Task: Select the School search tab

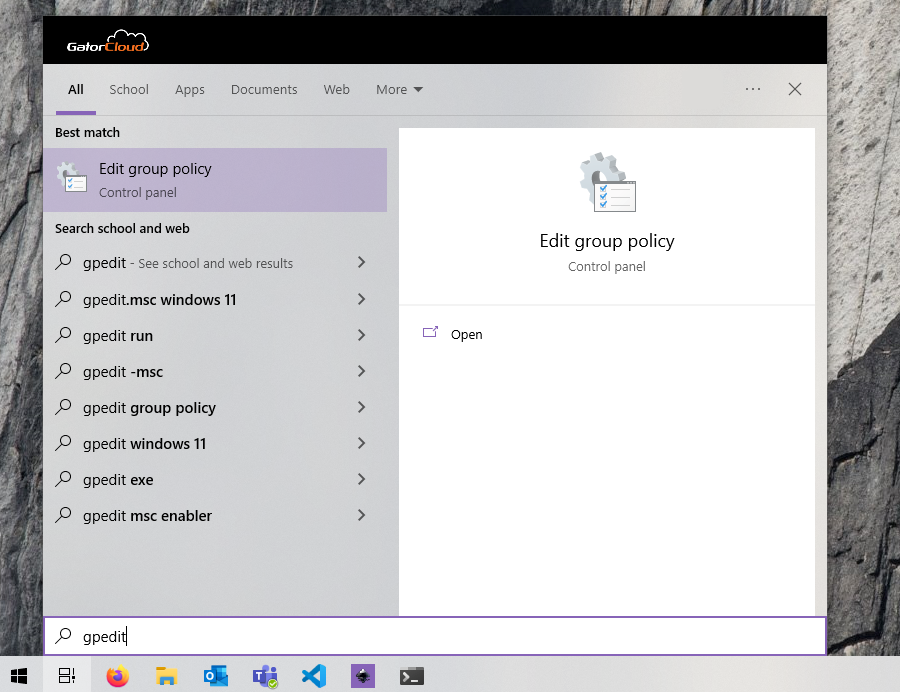Action: [129, 90]
